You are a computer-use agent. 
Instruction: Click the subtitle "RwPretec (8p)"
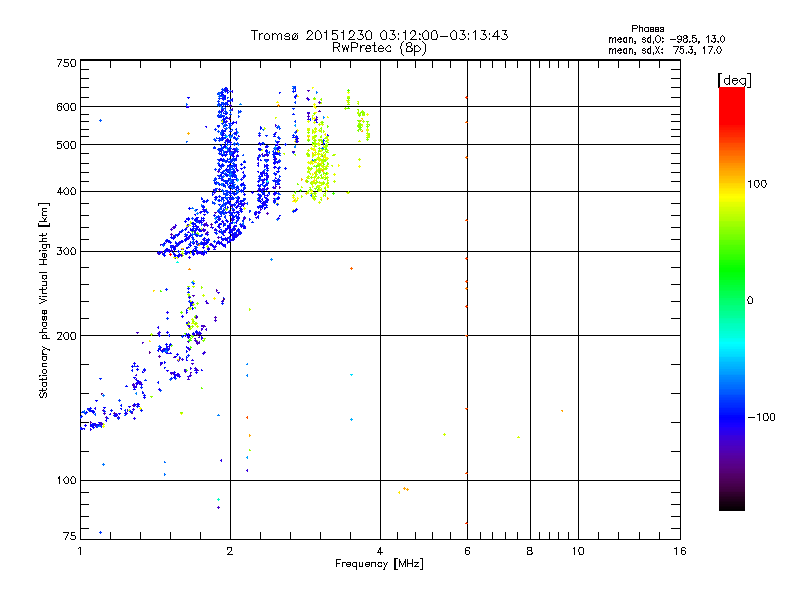click(379, 48)
